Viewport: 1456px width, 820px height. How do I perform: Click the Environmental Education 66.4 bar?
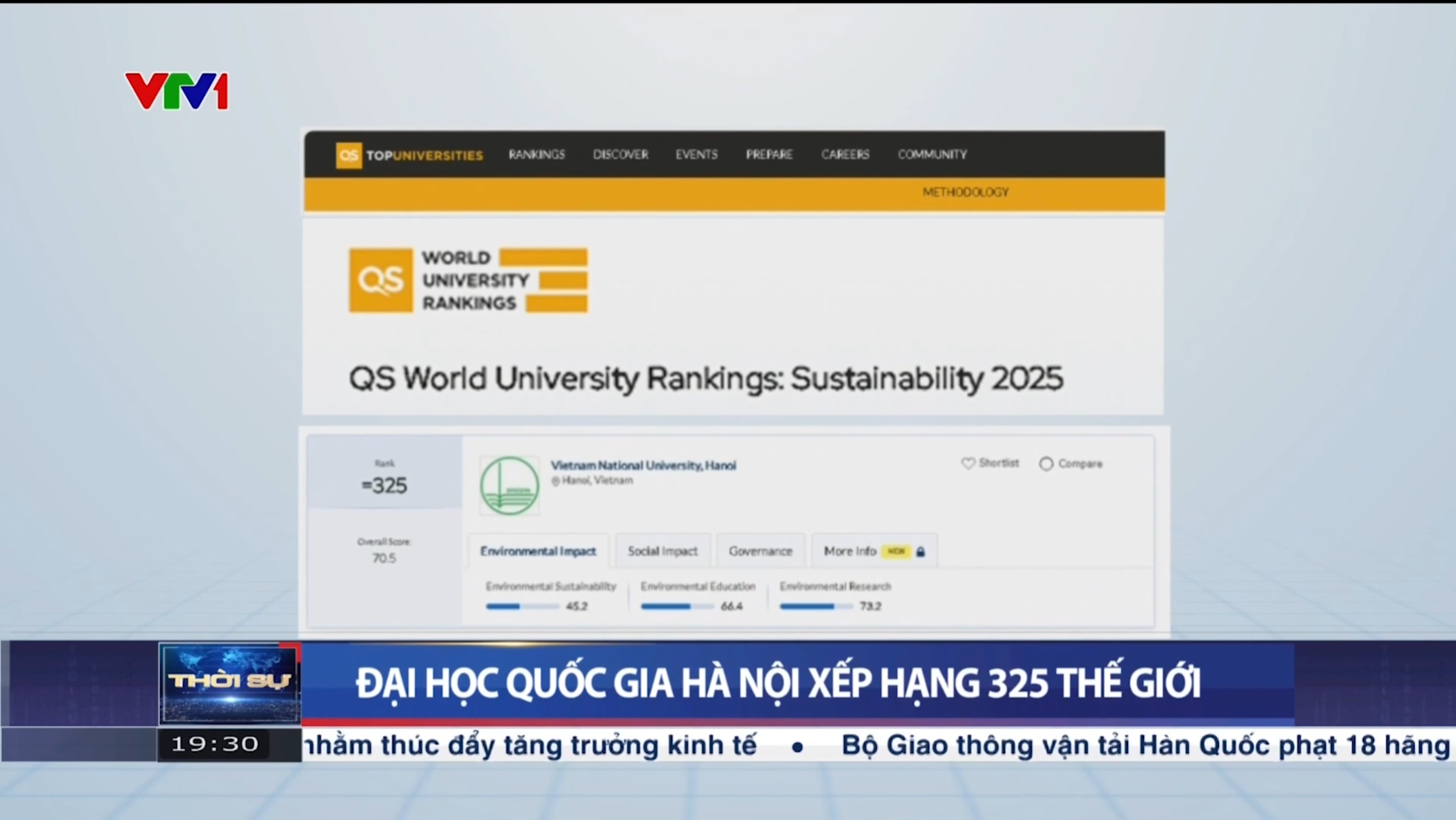(x=677, y=607)
